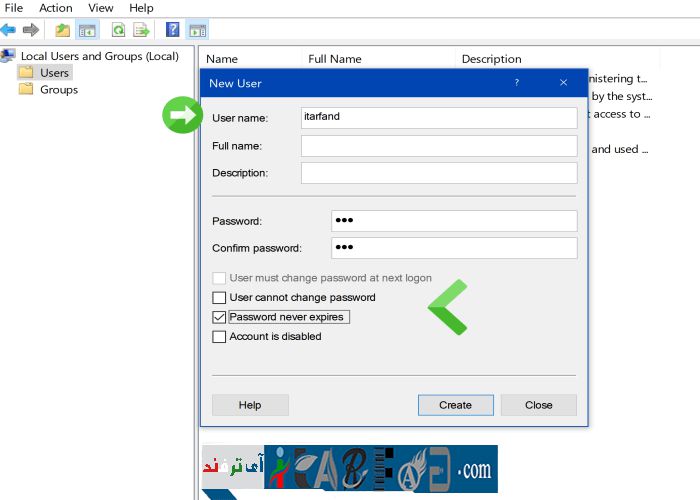Image resolution: width=700 pixels, height=500 pixels.
Task: Click the Full name input field
Action: (439, 146)
